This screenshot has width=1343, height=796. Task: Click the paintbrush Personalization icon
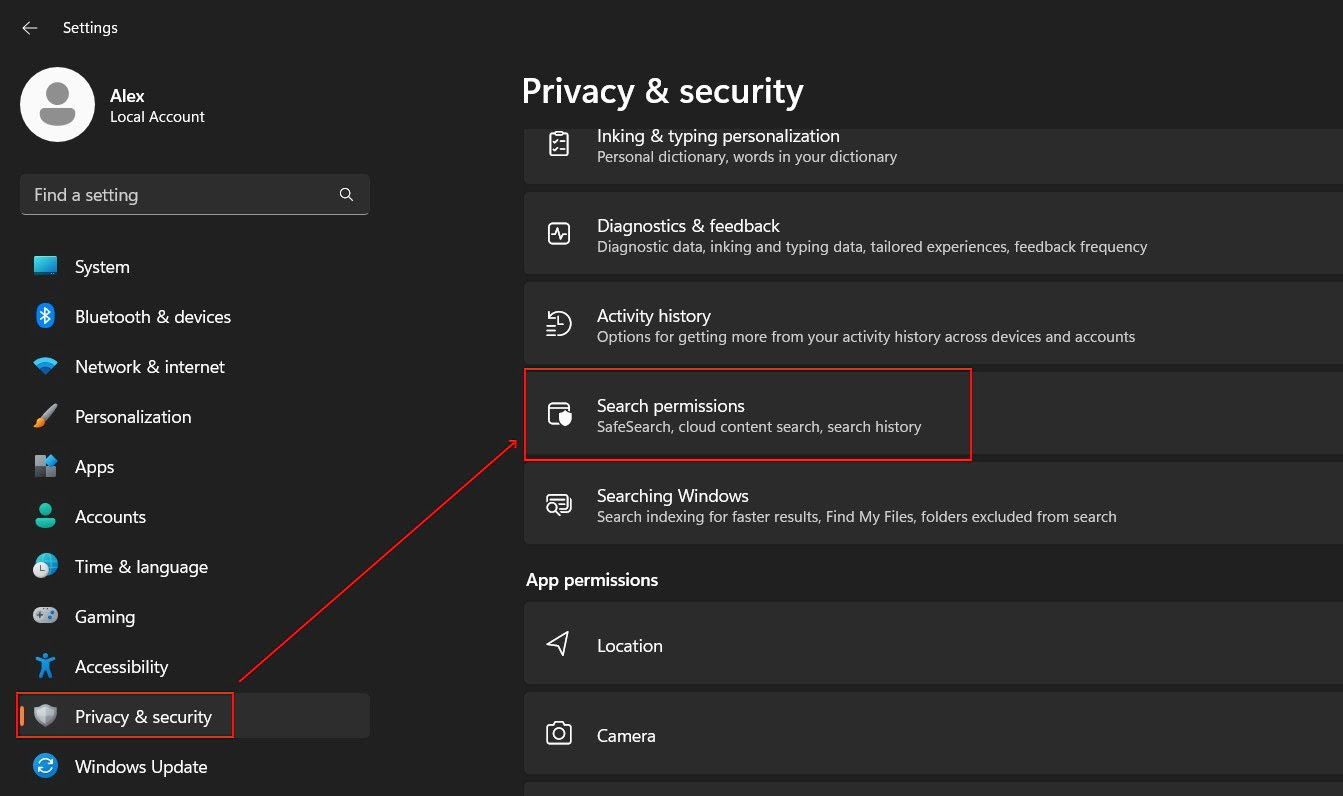(45, 417)
